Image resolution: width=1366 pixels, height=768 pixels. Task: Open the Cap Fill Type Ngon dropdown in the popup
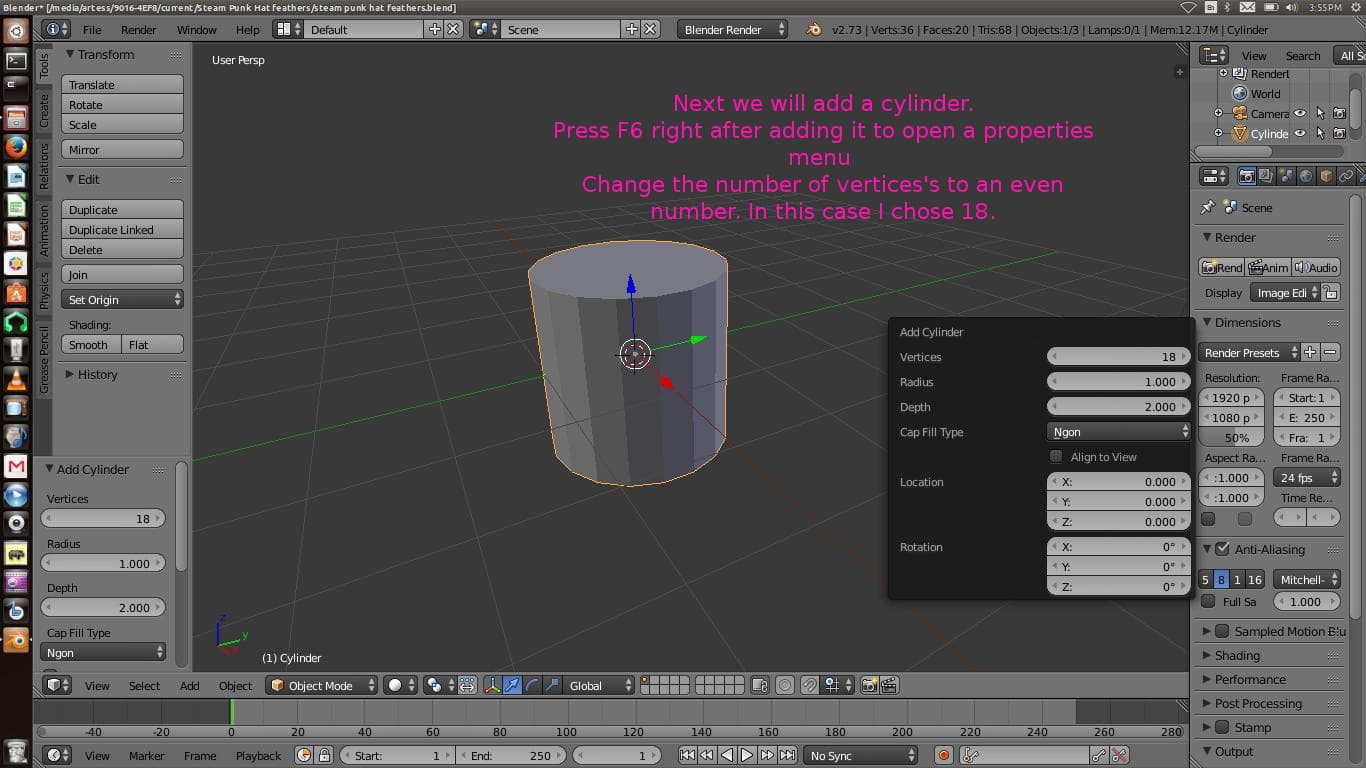(x=1118, y=431)
